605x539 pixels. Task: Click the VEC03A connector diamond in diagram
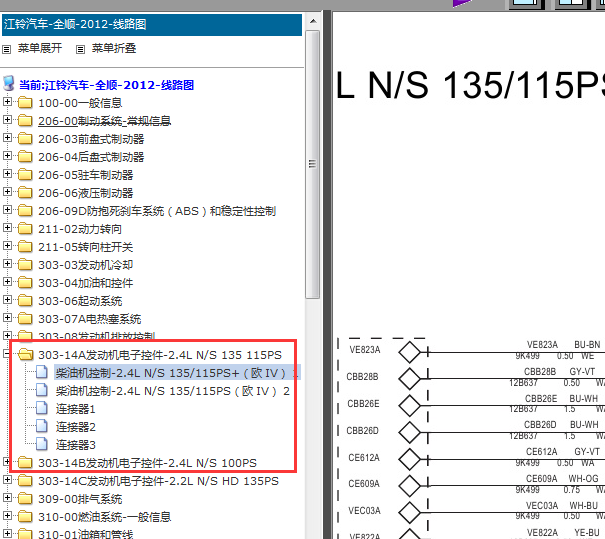(x=409, y=512)
